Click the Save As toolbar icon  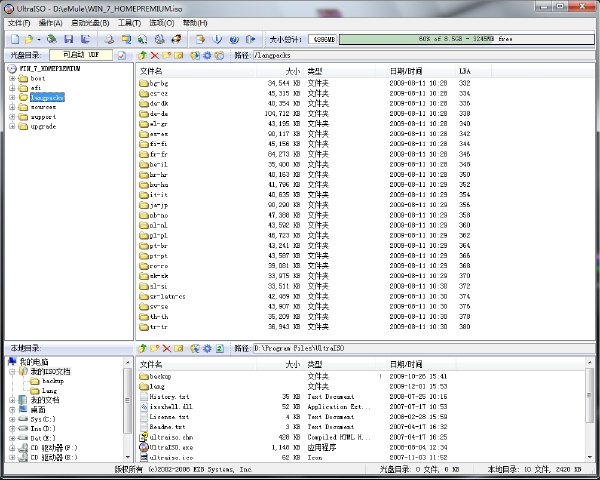click(x=85, y=39)
